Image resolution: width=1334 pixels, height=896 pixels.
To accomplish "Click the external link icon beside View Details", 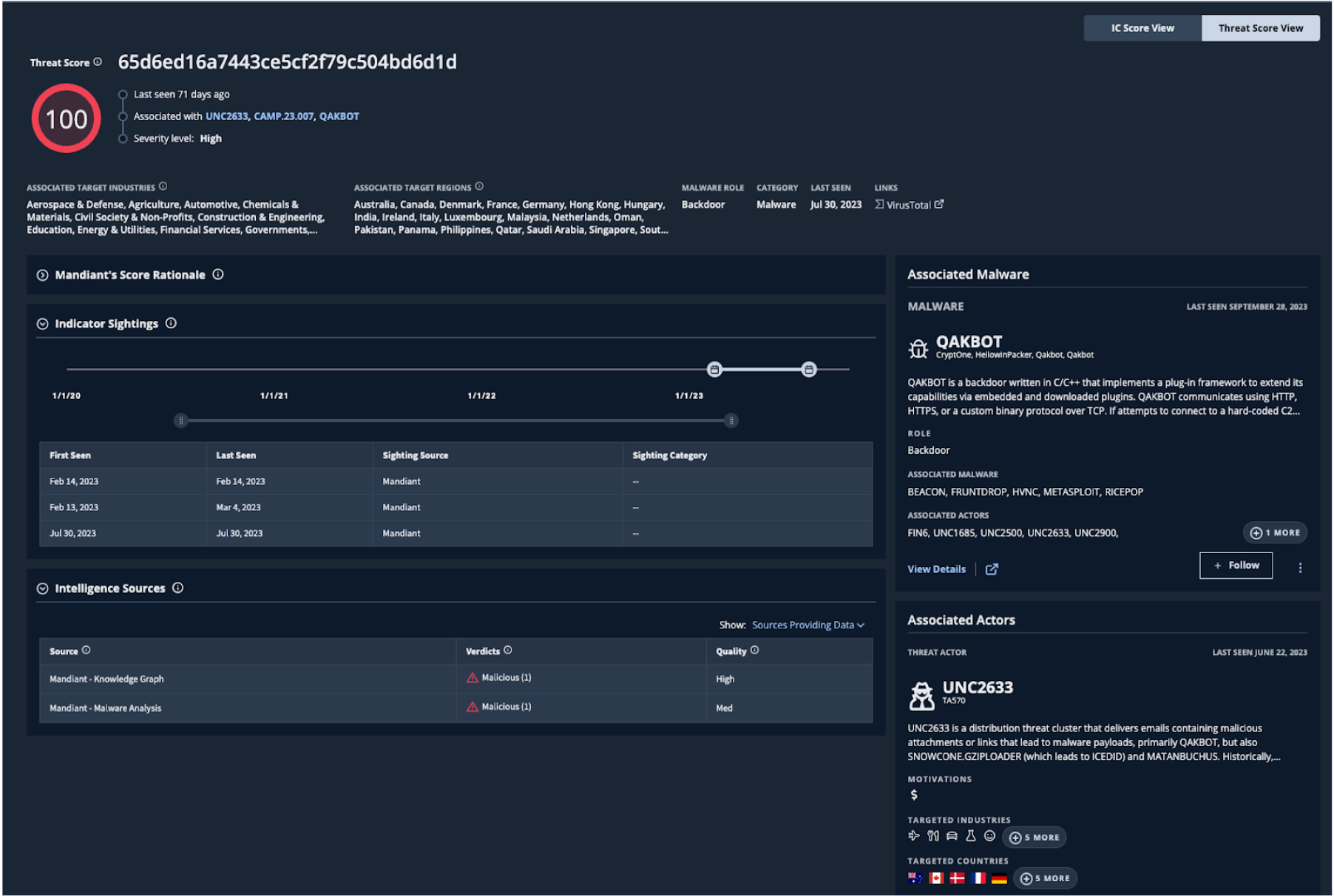I will (x=992, y=569).
